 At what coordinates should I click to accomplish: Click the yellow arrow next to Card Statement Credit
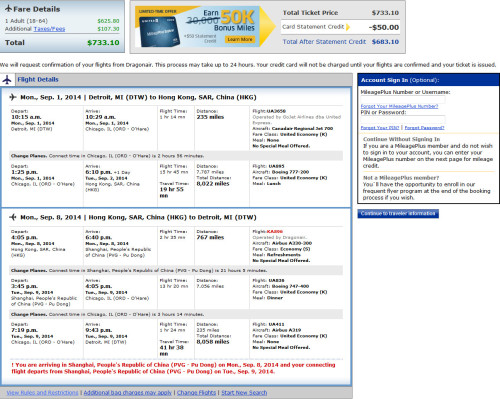click(348, 27)
